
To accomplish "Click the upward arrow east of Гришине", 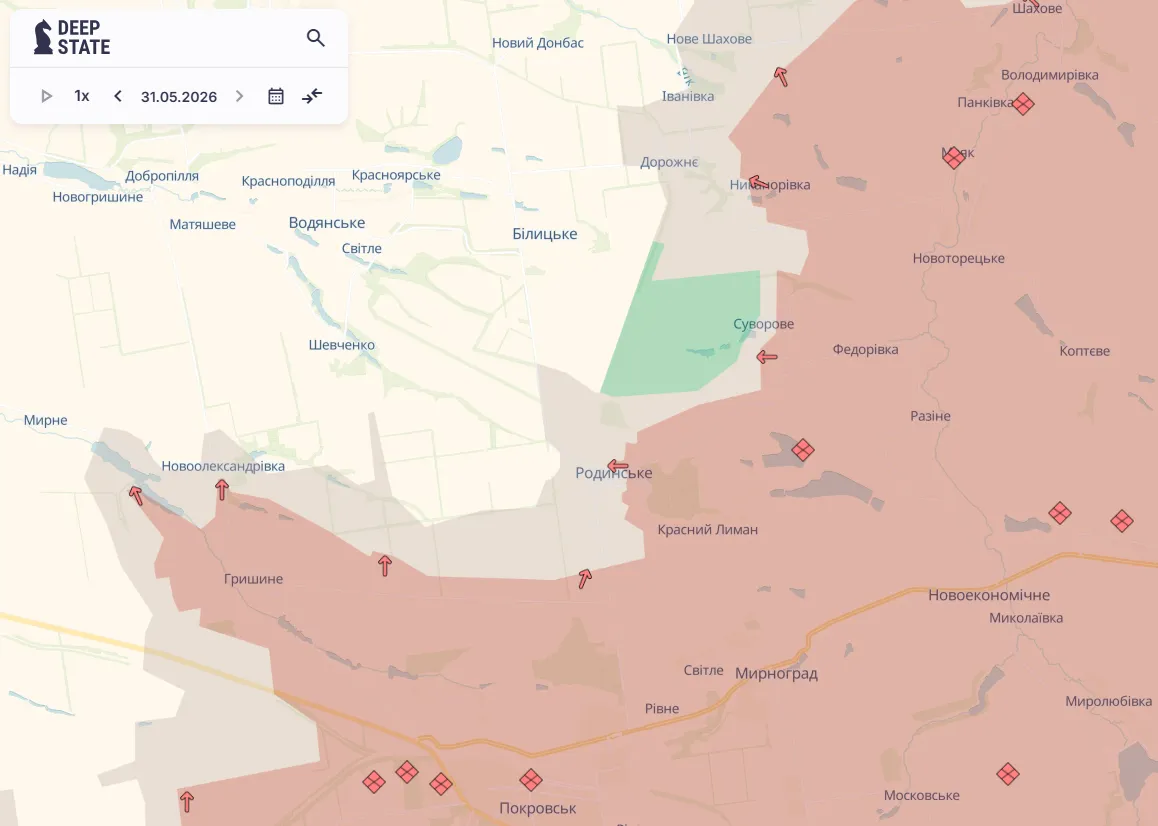I will [385, 565].
